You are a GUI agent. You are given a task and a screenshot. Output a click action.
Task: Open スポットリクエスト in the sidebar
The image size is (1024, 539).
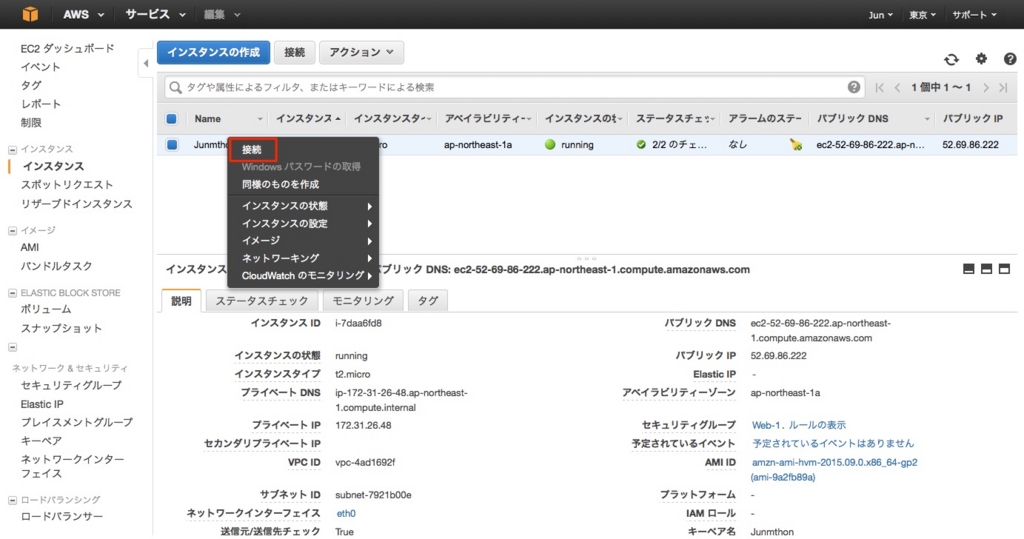[67, 185]
